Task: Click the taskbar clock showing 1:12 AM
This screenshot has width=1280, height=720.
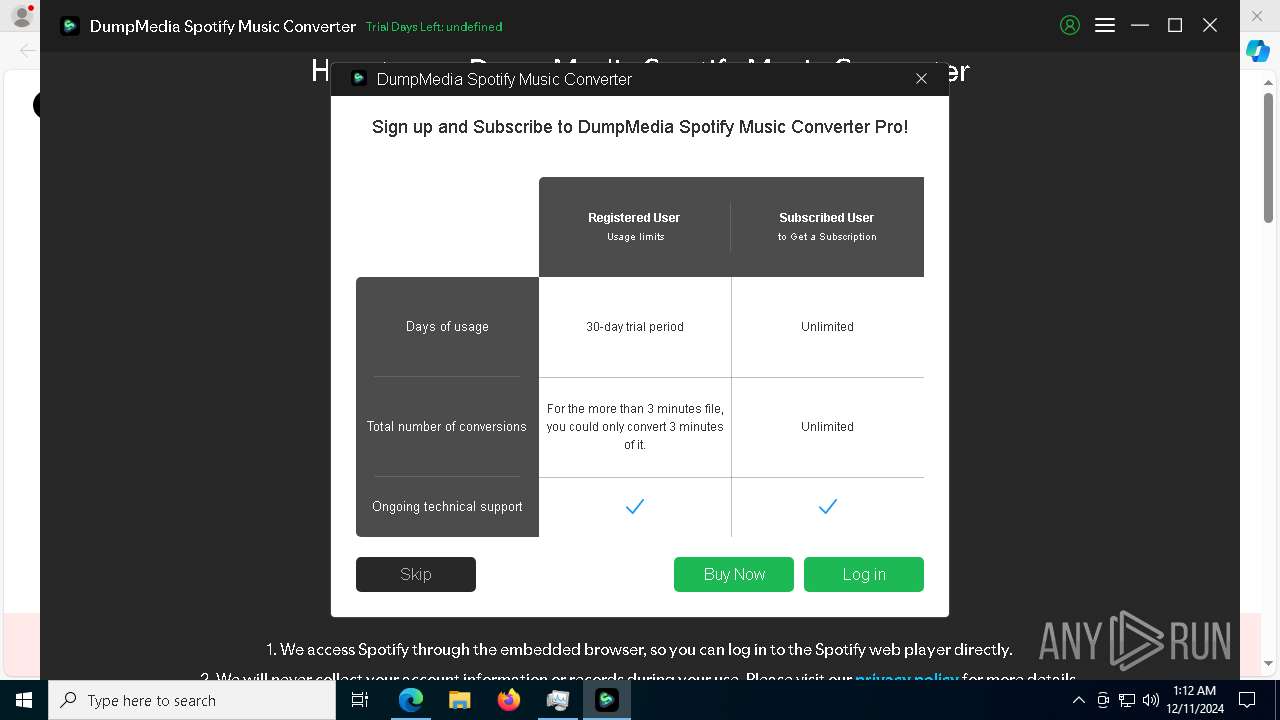Action: point(1194,700)
